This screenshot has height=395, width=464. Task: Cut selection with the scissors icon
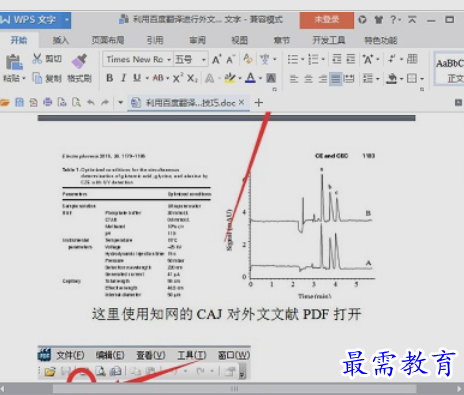click(37, 59)
